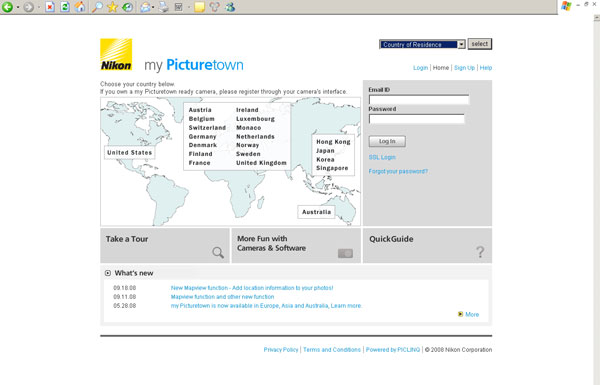Viewport: 600px width, 385px height.
Task: Open Search with the magnifying glass toolbar icon
Action: point(97,7)
